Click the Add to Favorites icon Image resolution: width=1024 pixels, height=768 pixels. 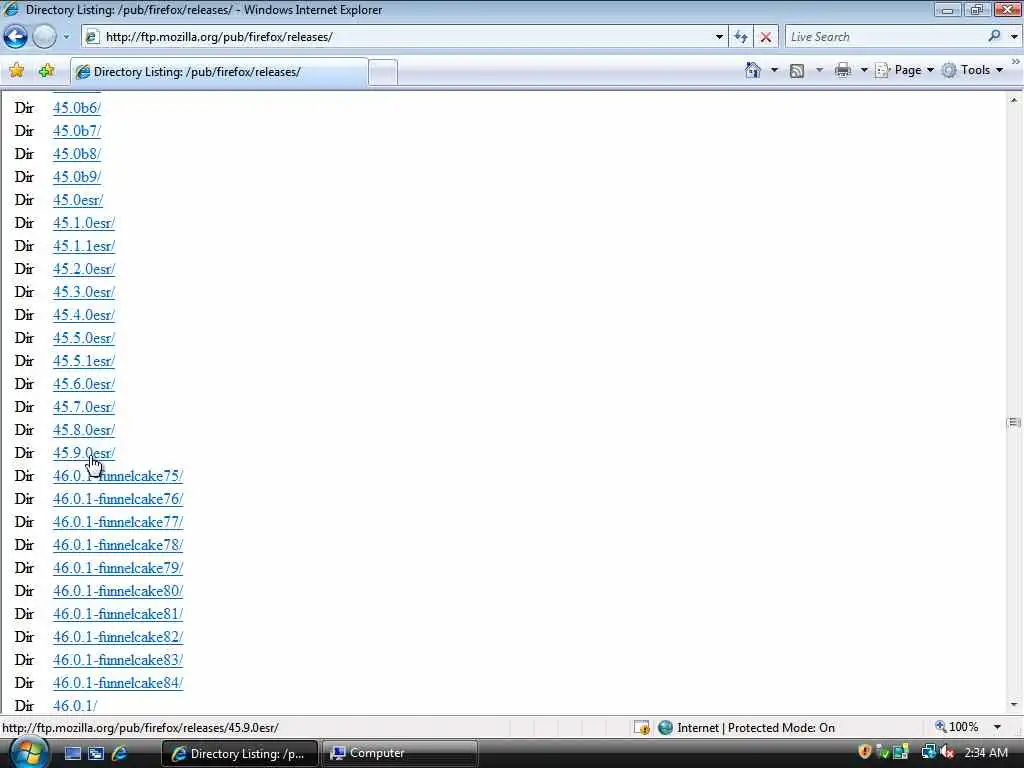coord(46,71)
